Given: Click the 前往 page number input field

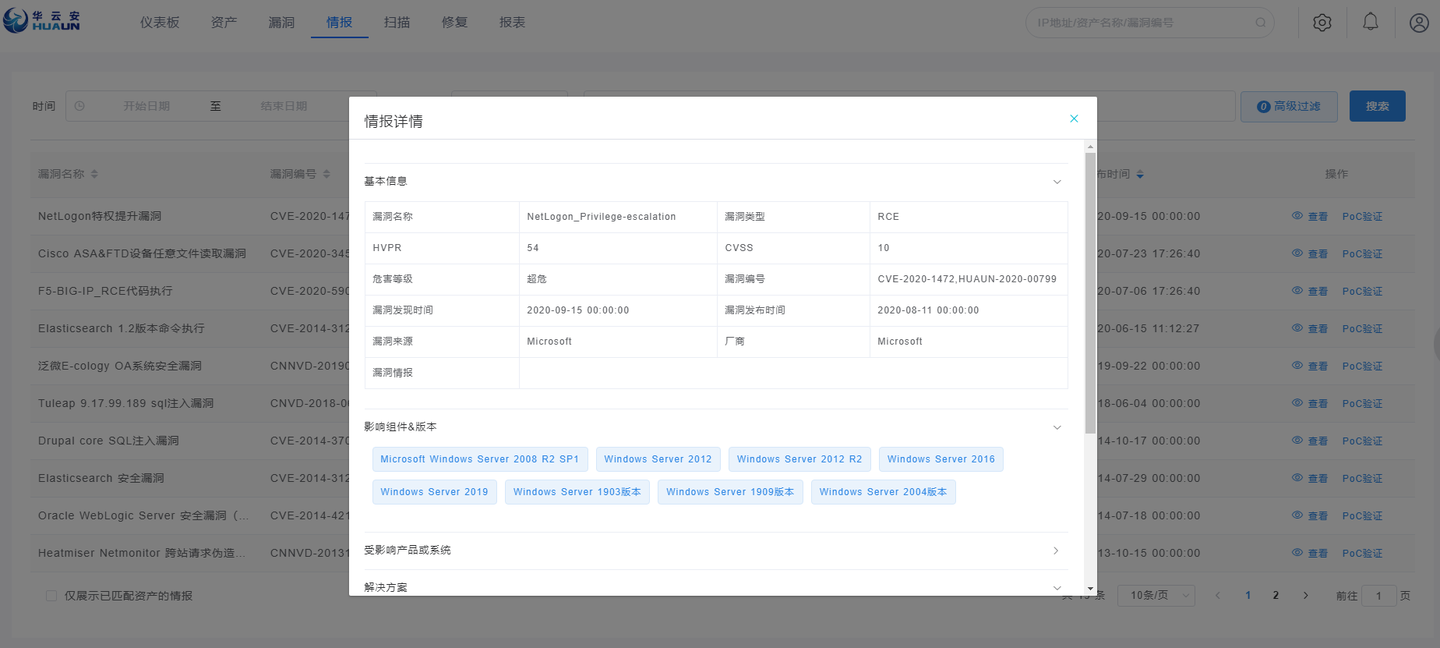Looking at the screenshot, I should click(x=1379, y=594).
